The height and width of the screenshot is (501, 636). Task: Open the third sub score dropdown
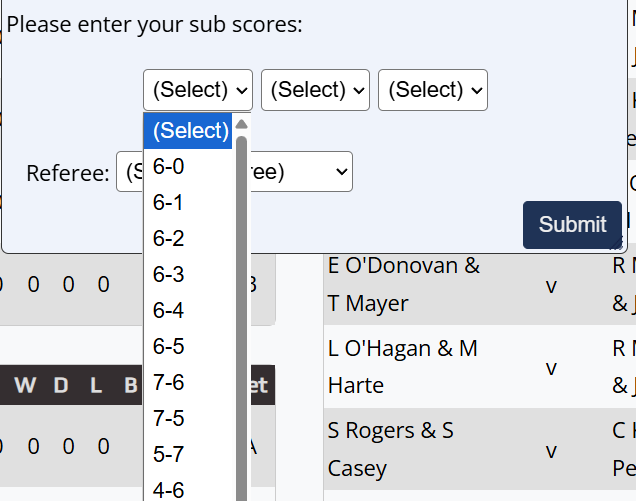[433, 90]
